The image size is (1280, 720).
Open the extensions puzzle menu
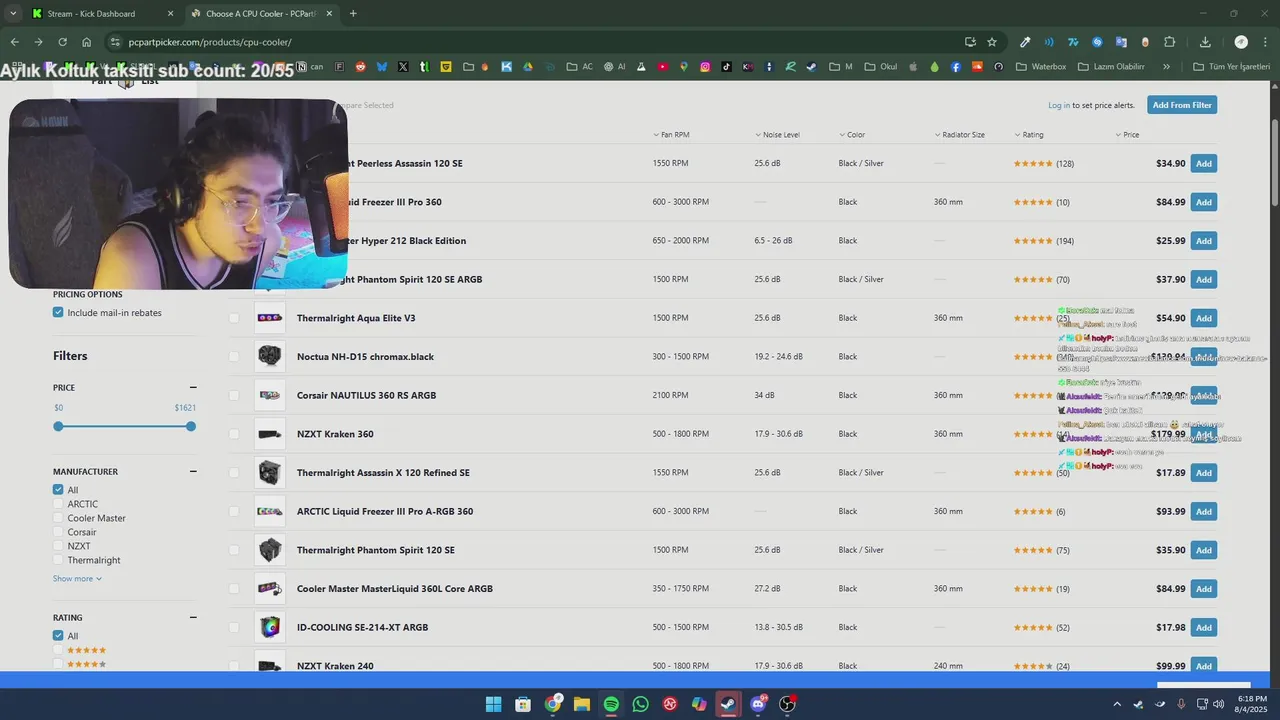click(1169, 42)
